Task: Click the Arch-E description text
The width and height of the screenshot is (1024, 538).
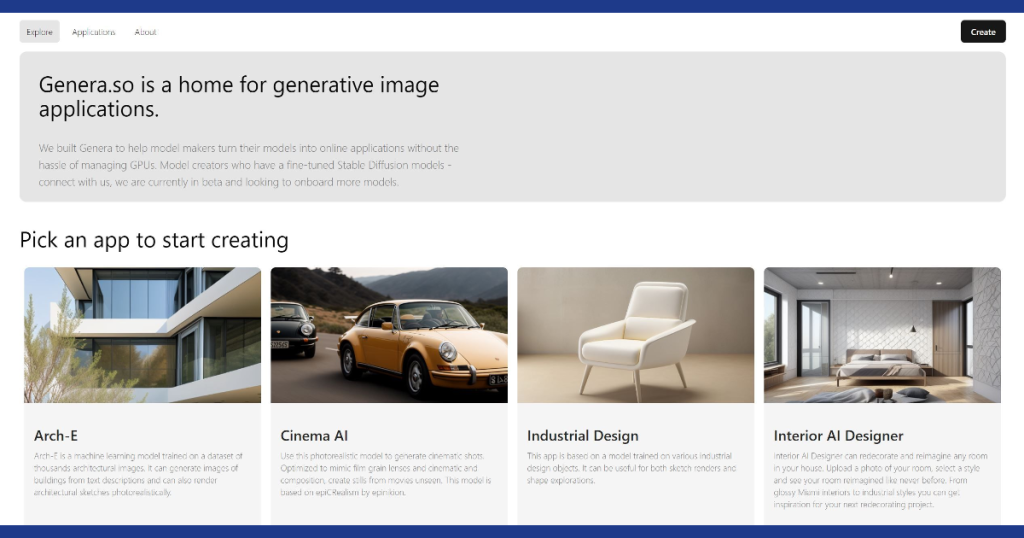Action: (x=138, y=474)
